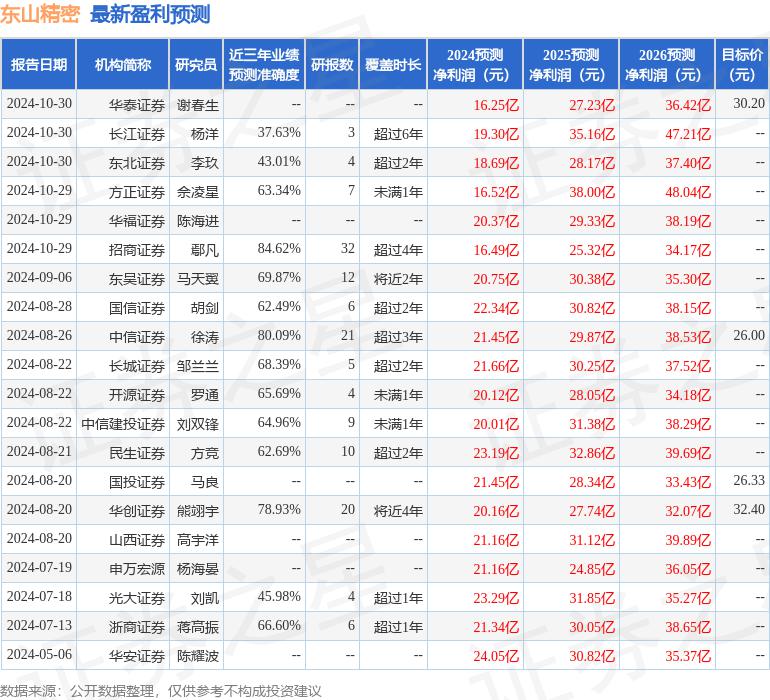Click the 2024预测净利润 column header
Viewport: 770px width, 700px height.
click(x=475, y=64)
